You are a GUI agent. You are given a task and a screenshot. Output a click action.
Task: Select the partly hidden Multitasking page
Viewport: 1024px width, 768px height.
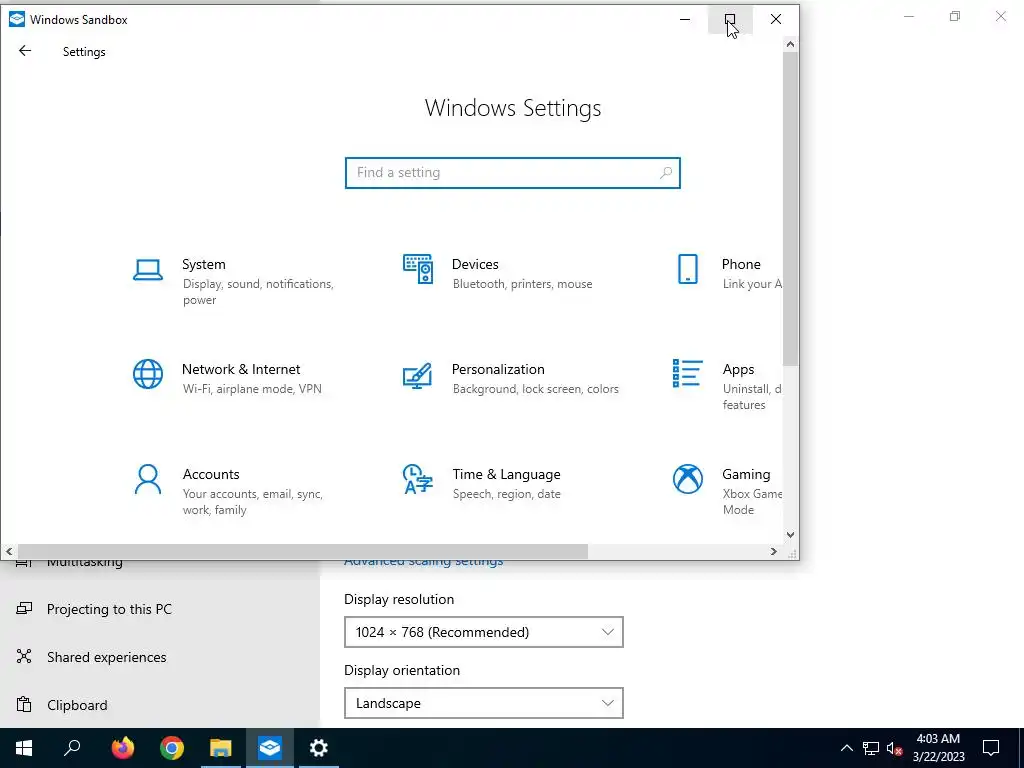84,564
